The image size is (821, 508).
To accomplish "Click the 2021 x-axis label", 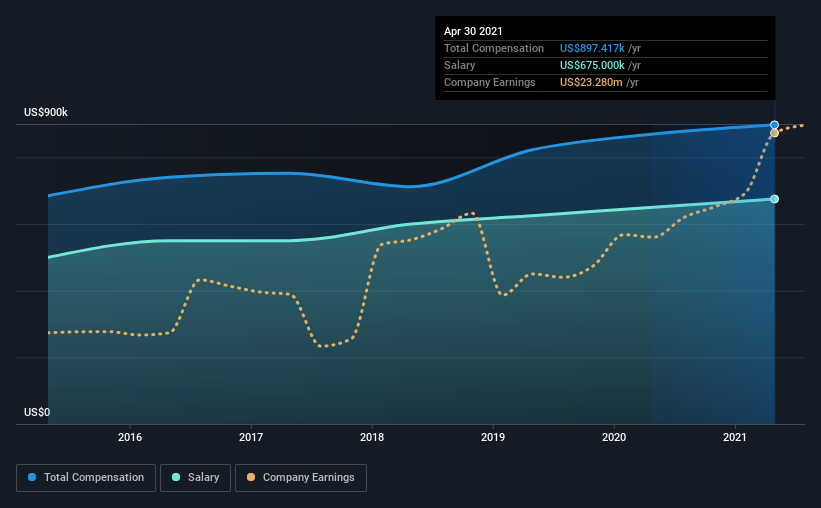I will (x=735, y=437).
